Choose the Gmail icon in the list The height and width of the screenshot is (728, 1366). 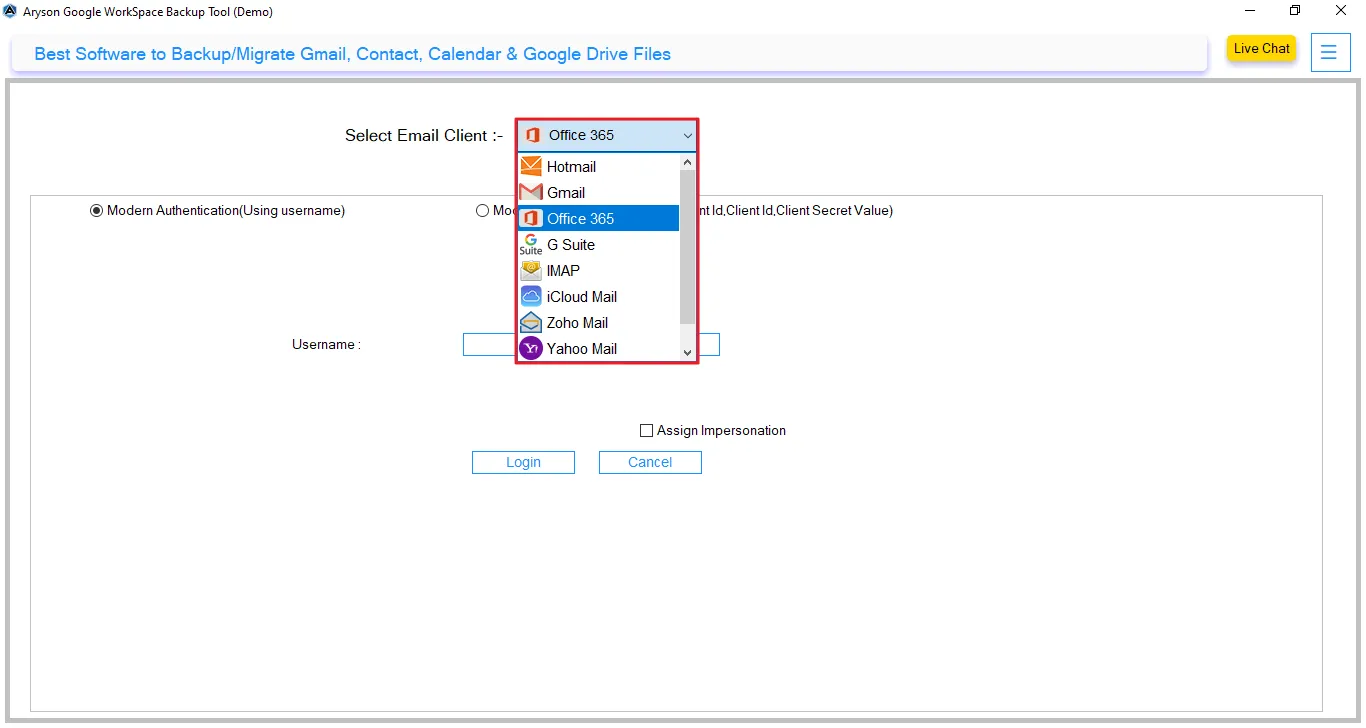click(531, 192)
